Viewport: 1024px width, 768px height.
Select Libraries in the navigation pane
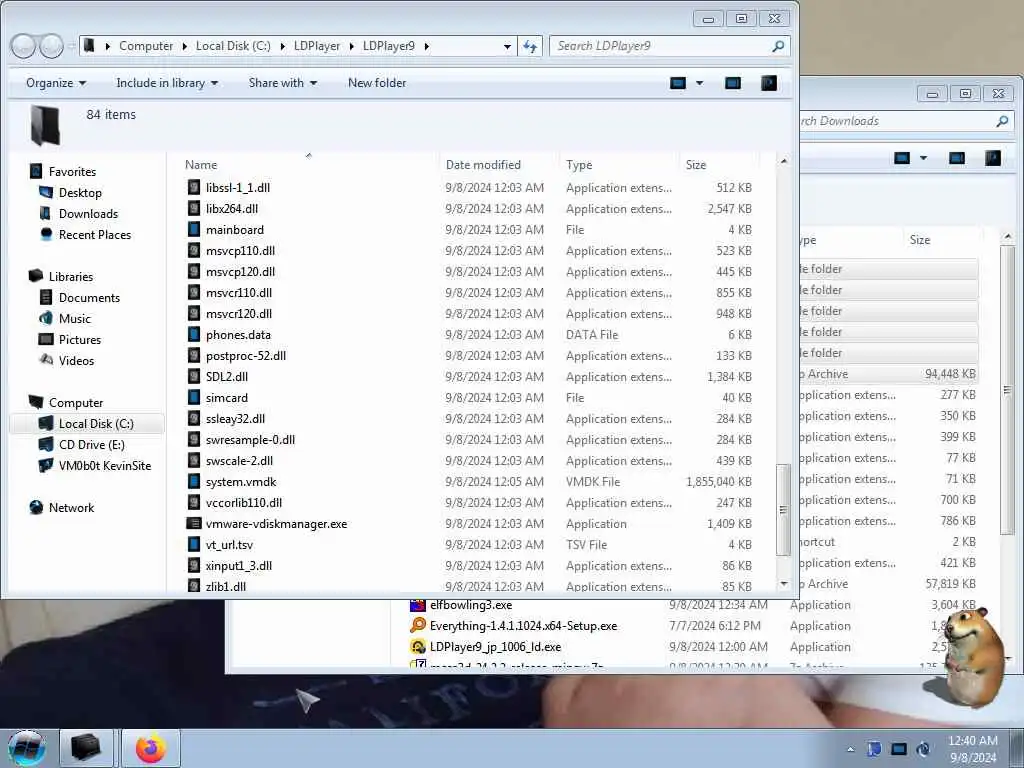(71, 277)
